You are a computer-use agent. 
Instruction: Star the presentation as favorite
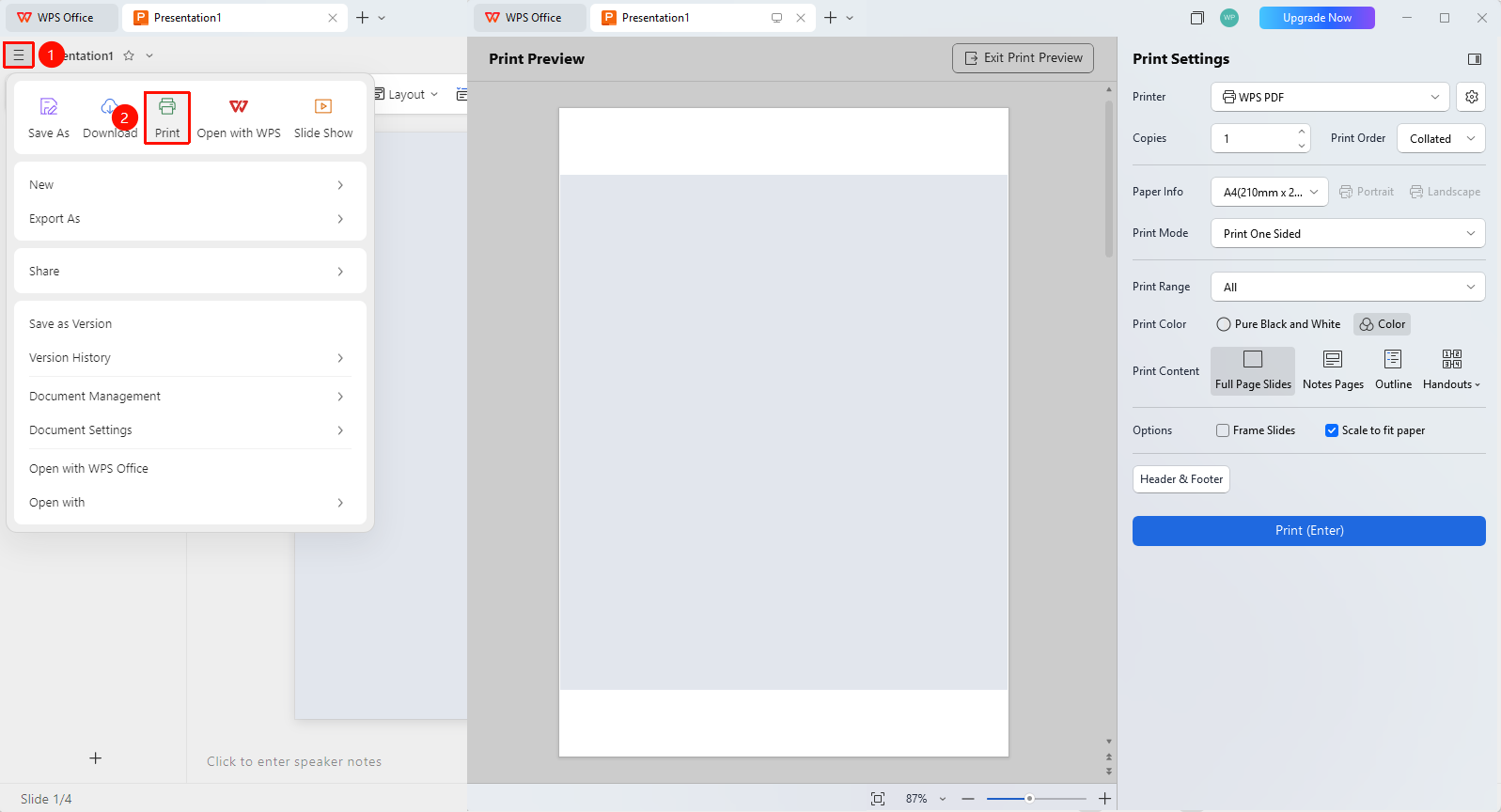click(129, 55)
